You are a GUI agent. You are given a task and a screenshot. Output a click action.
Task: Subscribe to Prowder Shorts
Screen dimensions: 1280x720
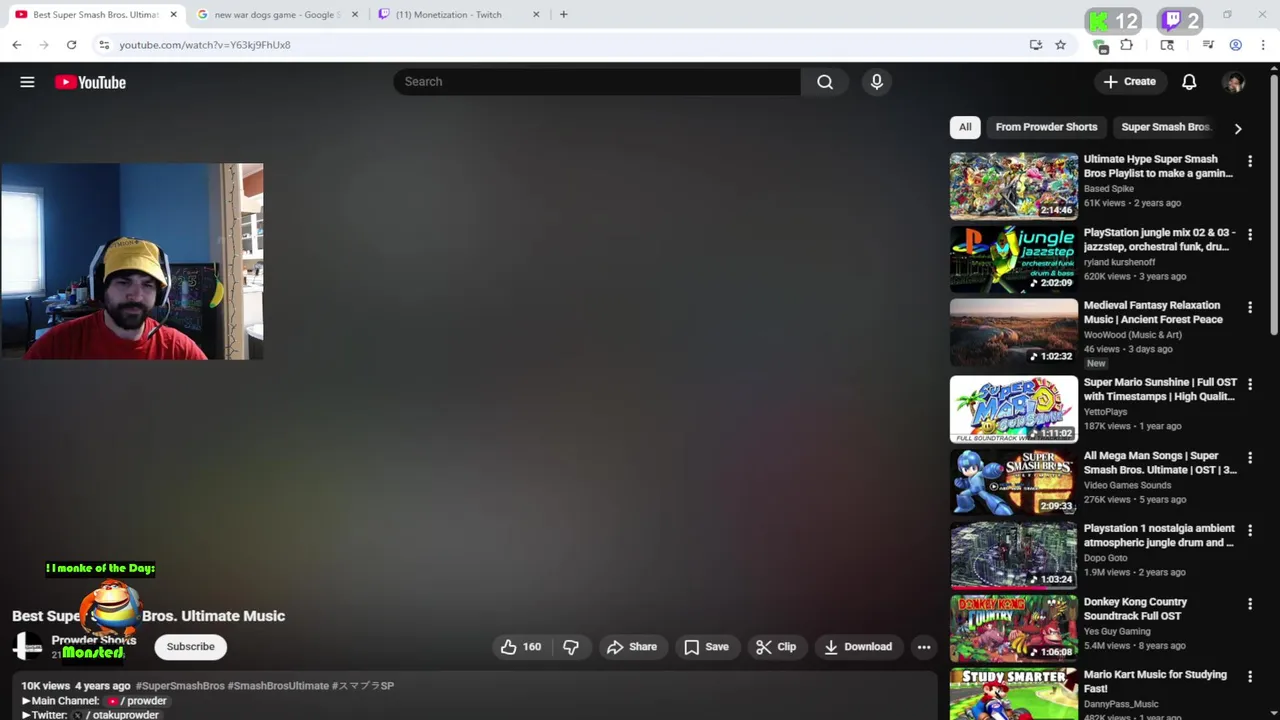[x=190, y=647]
